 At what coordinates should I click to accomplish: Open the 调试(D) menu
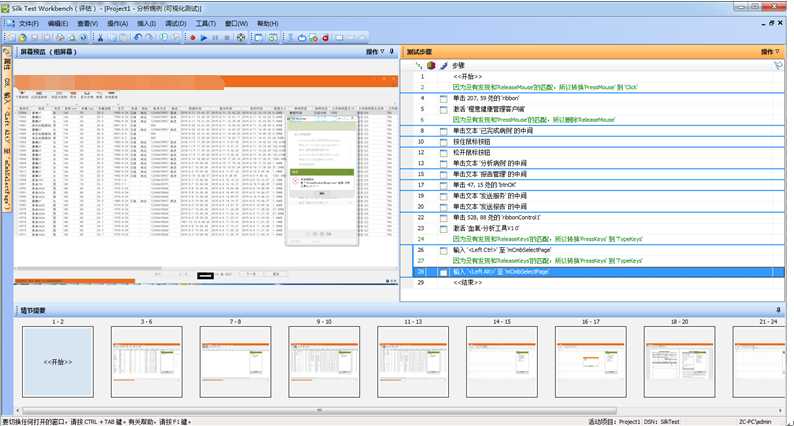[176, 24]
